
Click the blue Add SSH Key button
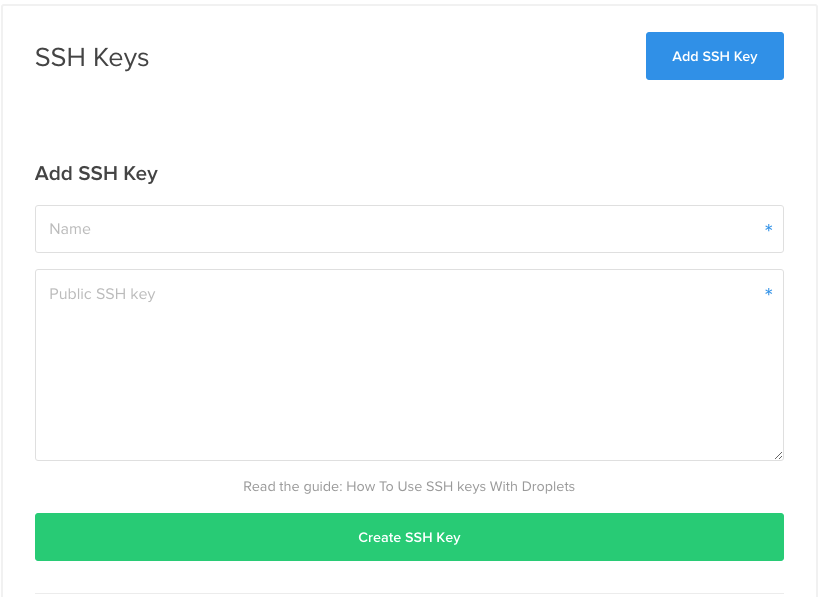[x=715, y=56]
